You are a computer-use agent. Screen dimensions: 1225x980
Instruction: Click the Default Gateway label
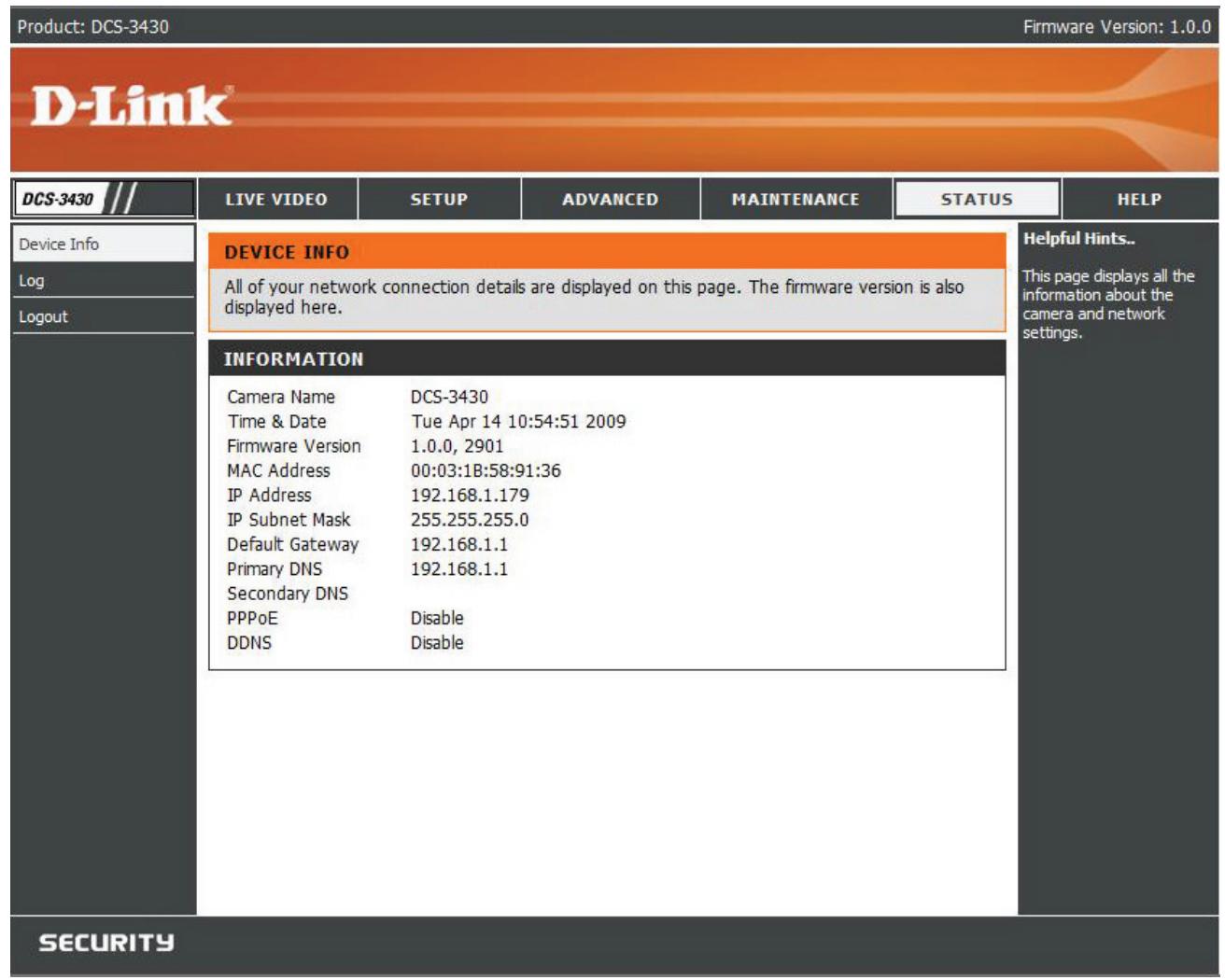tap(292, 544)
